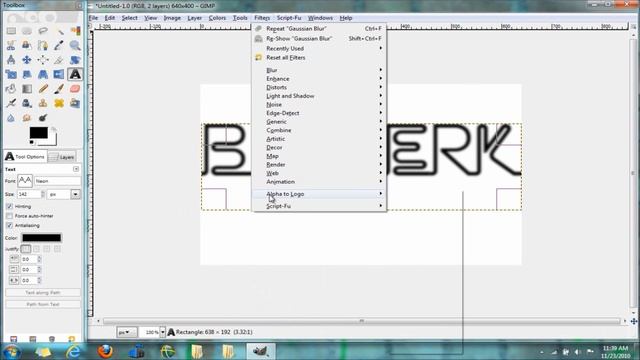
Task: Open the Layer menu
Action: (x=194, y=18)
